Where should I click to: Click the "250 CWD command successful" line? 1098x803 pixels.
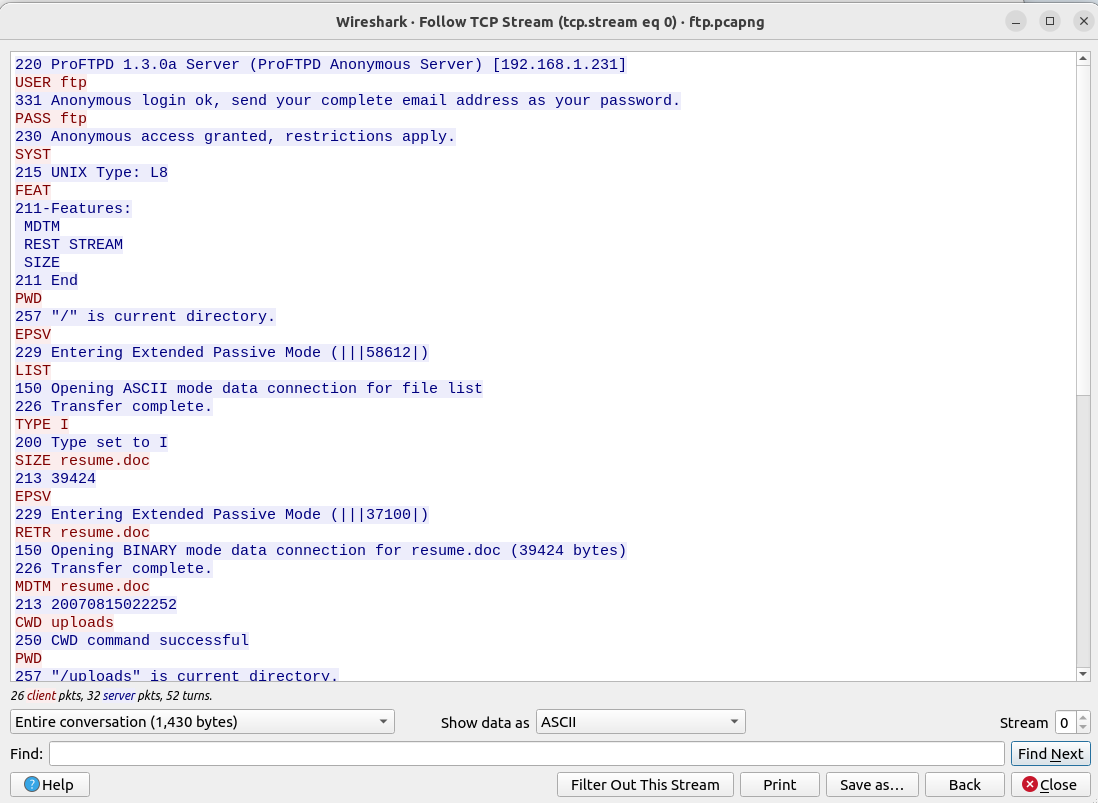click(132, 641)
